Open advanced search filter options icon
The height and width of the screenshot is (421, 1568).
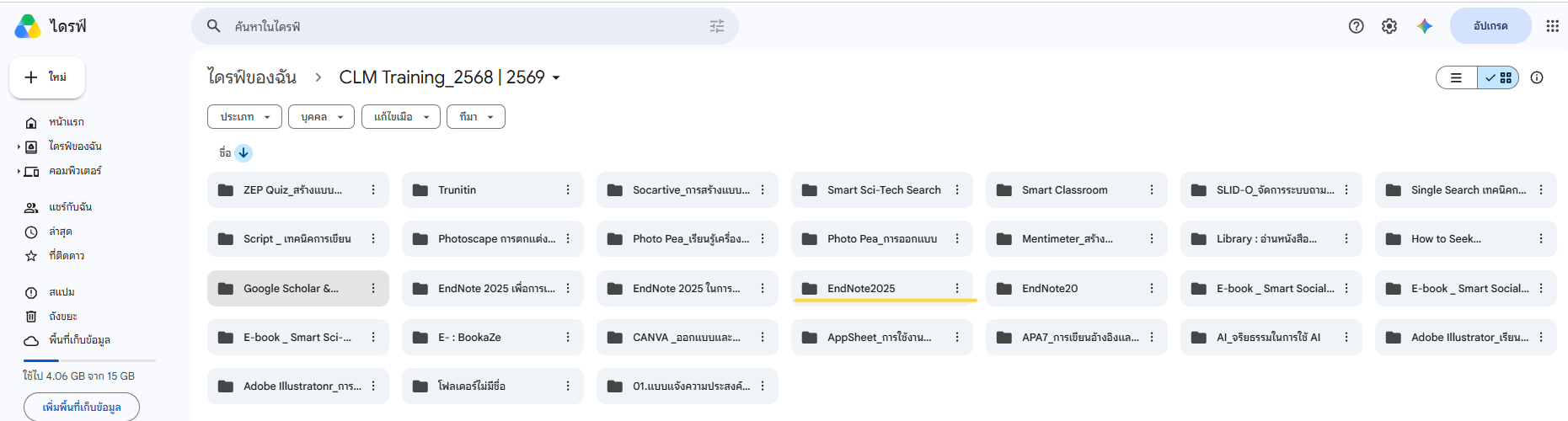(x=717, y=26)
